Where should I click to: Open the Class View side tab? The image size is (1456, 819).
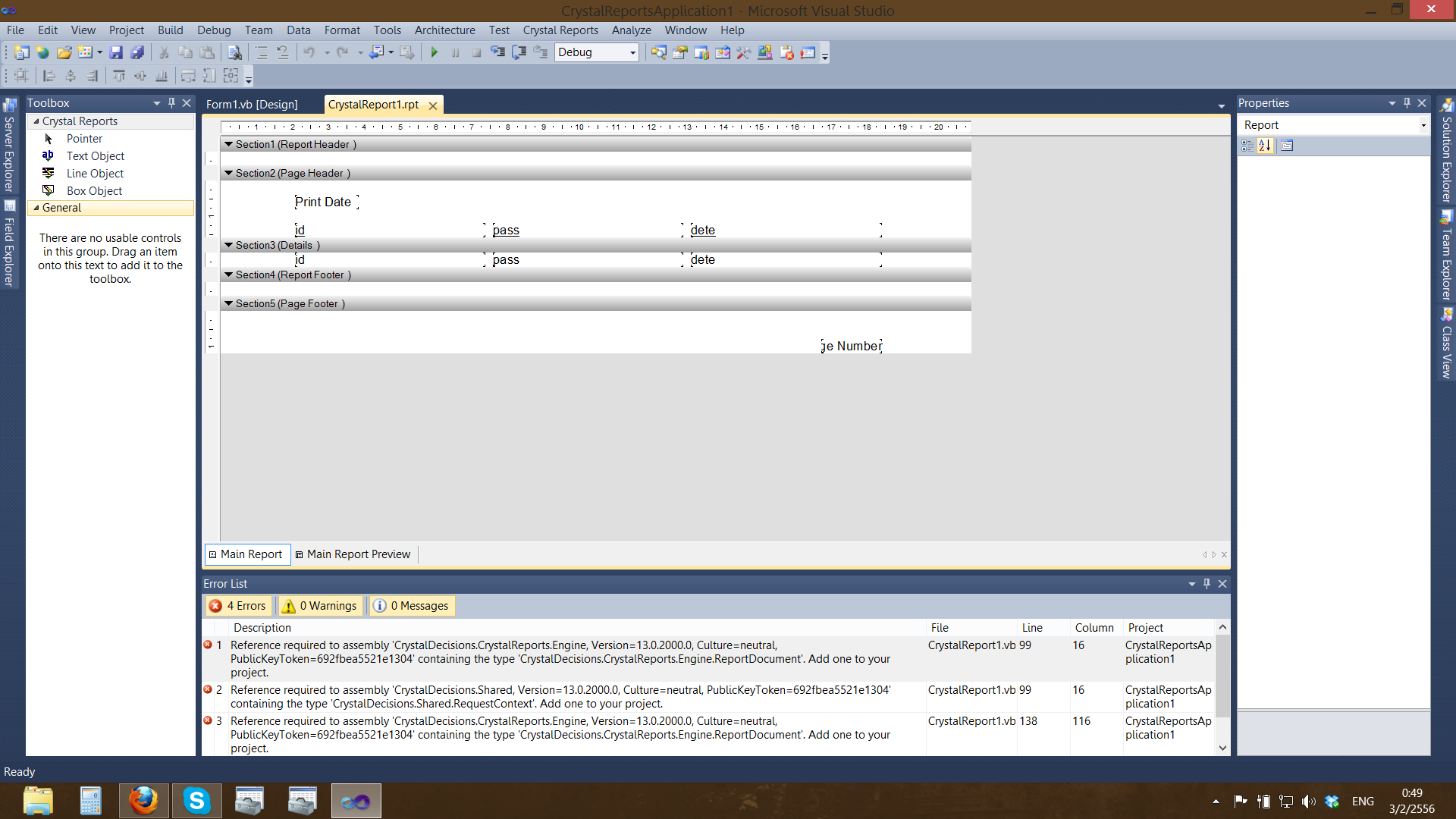(x=1447, y=344)
